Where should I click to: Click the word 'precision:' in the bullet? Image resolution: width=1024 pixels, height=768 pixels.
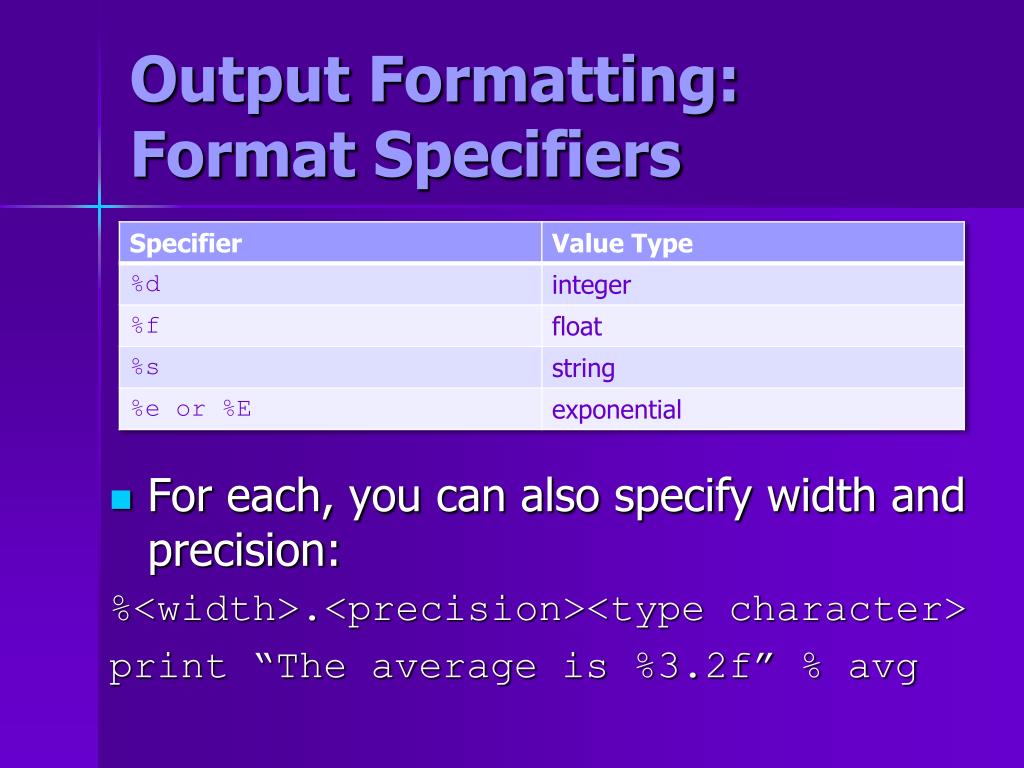(x=244, y=551)
